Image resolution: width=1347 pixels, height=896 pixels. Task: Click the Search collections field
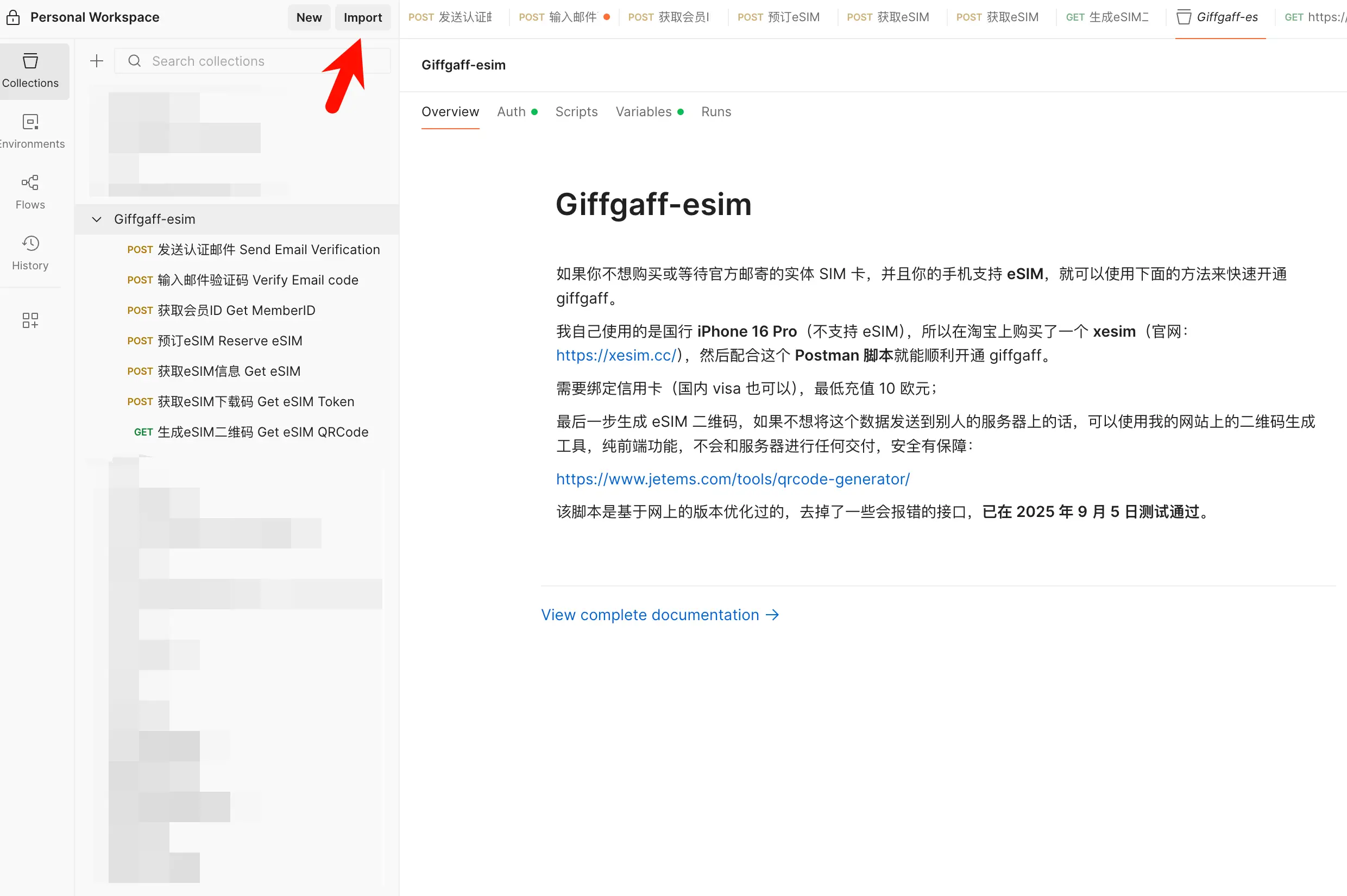(253, 61)
